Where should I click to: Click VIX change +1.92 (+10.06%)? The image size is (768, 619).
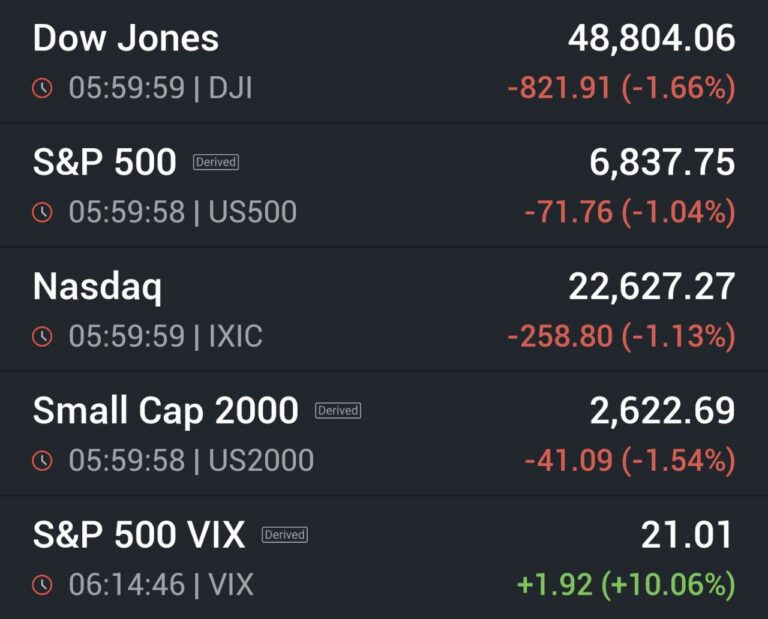point(627,584)
